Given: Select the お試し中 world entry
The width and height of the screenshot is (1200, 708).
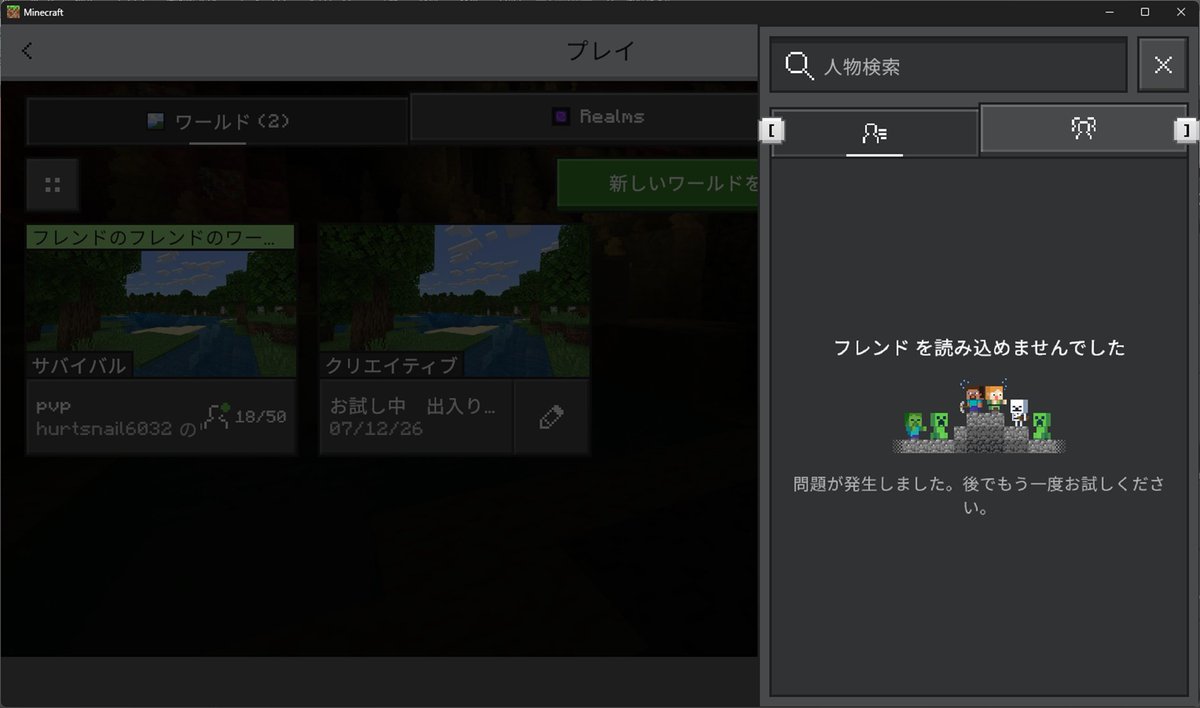Looking at the screenshot, I should [x=416, y=417].
